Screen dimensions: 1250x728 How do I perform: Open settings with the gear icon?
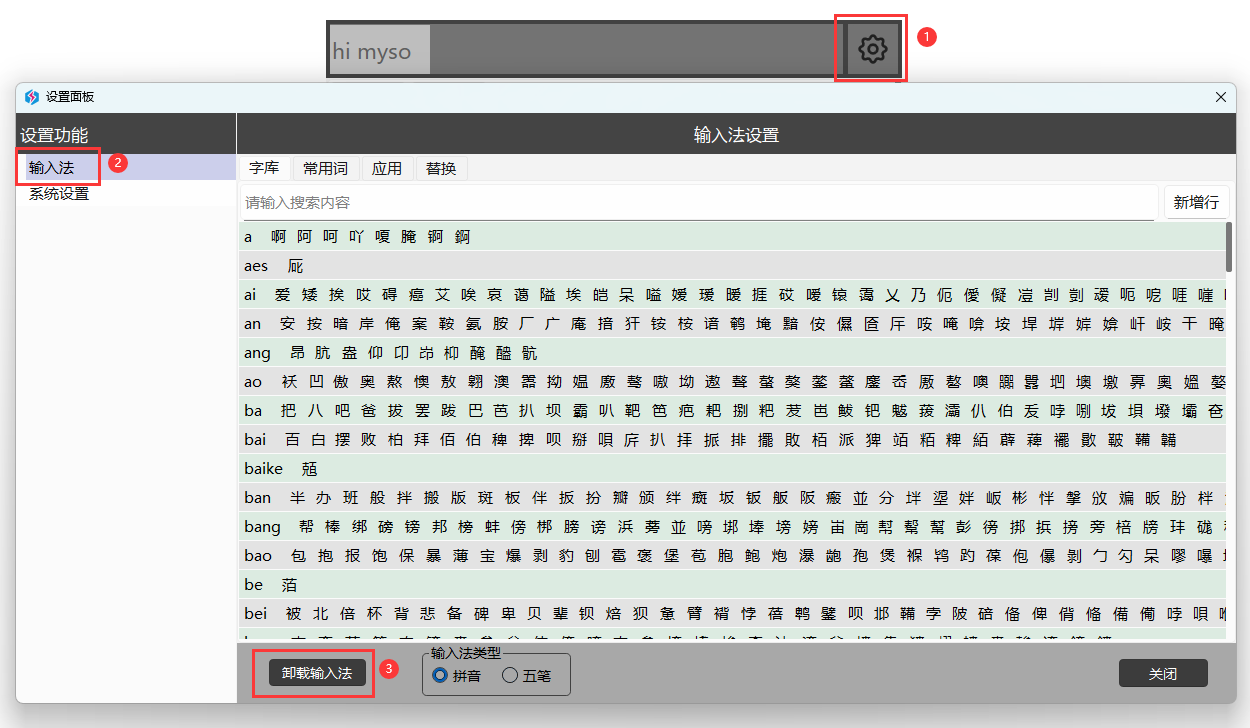[873, 48]
